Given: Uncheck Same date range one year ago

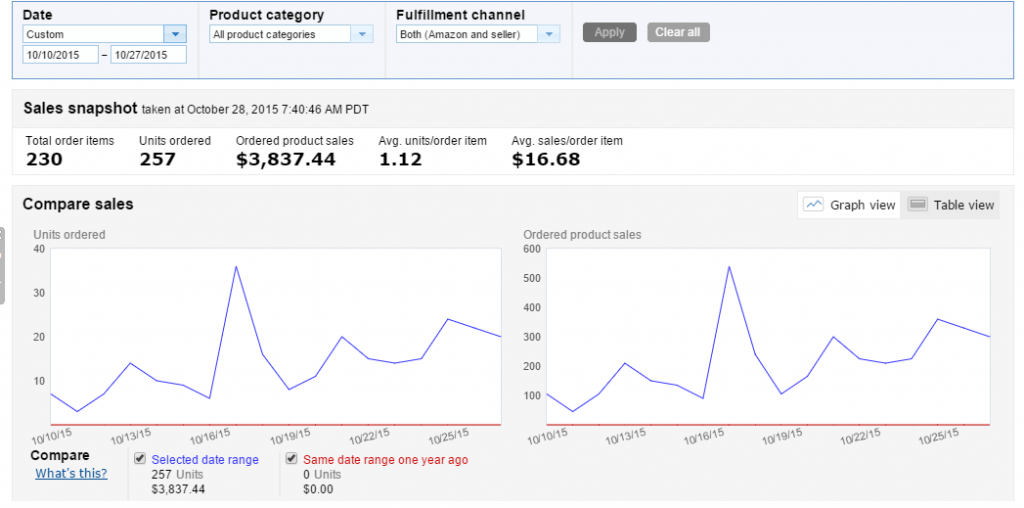Looking at the screenshot, I should pyautogui.click(x=291, y=459).
